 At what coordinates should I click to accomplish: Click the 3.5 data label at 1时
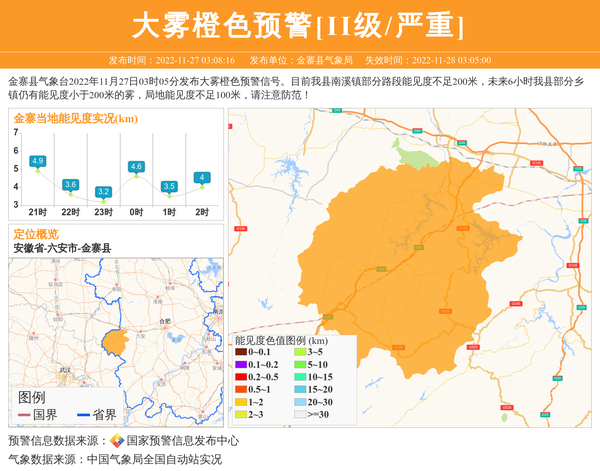(x=169, y=186)
